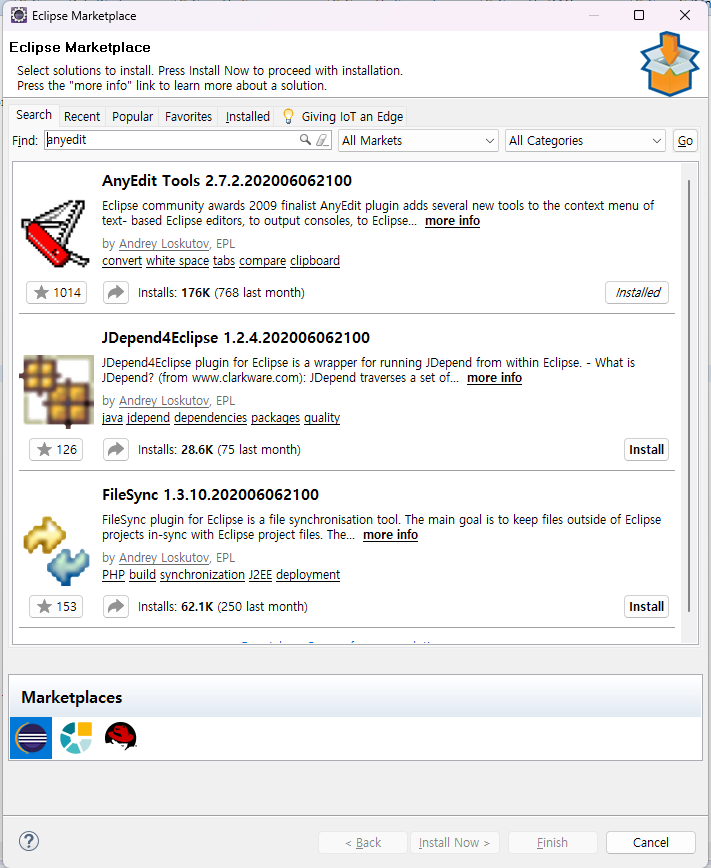This screenshot has height=868, width=711.
Task: Install the FileSync plugin
Action: point(646,606)
